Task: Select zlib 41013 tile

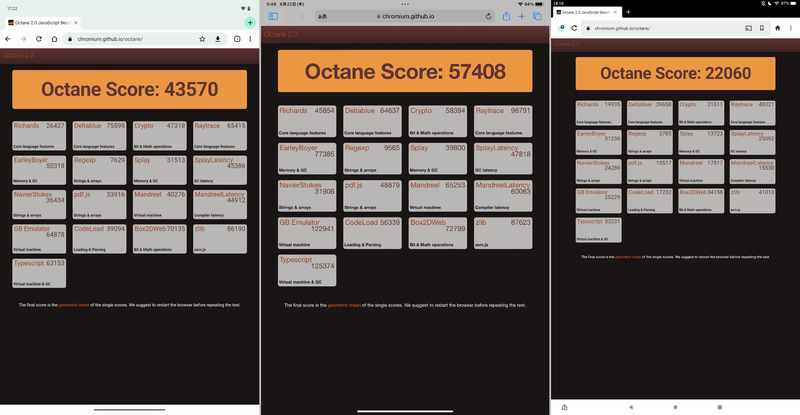Action: 753,201
